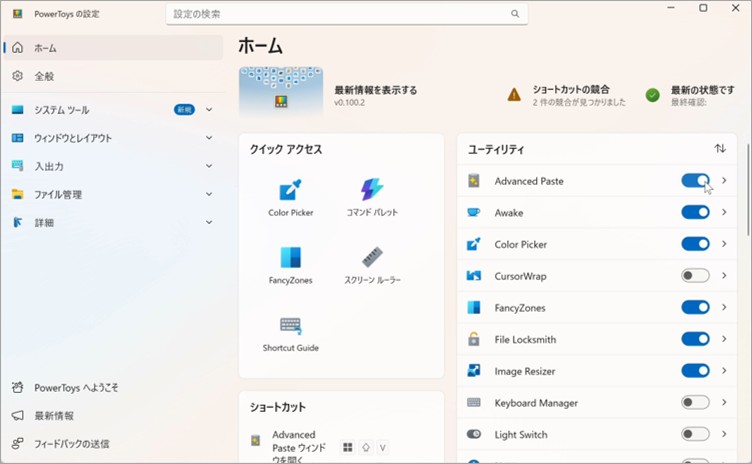Screen dimensions: 752x464
Task: Enable Keyboard Manager toggle
Action: tap(695, 402)
